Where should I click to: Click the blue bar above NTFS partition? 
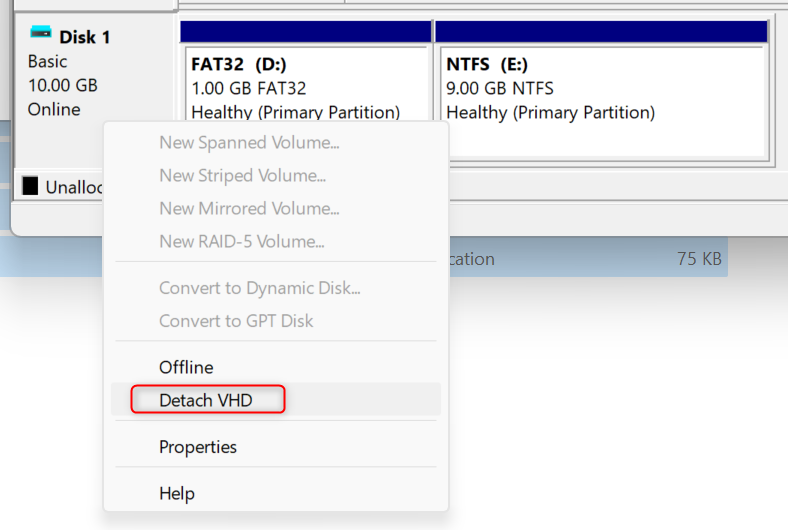pos(601,31)
